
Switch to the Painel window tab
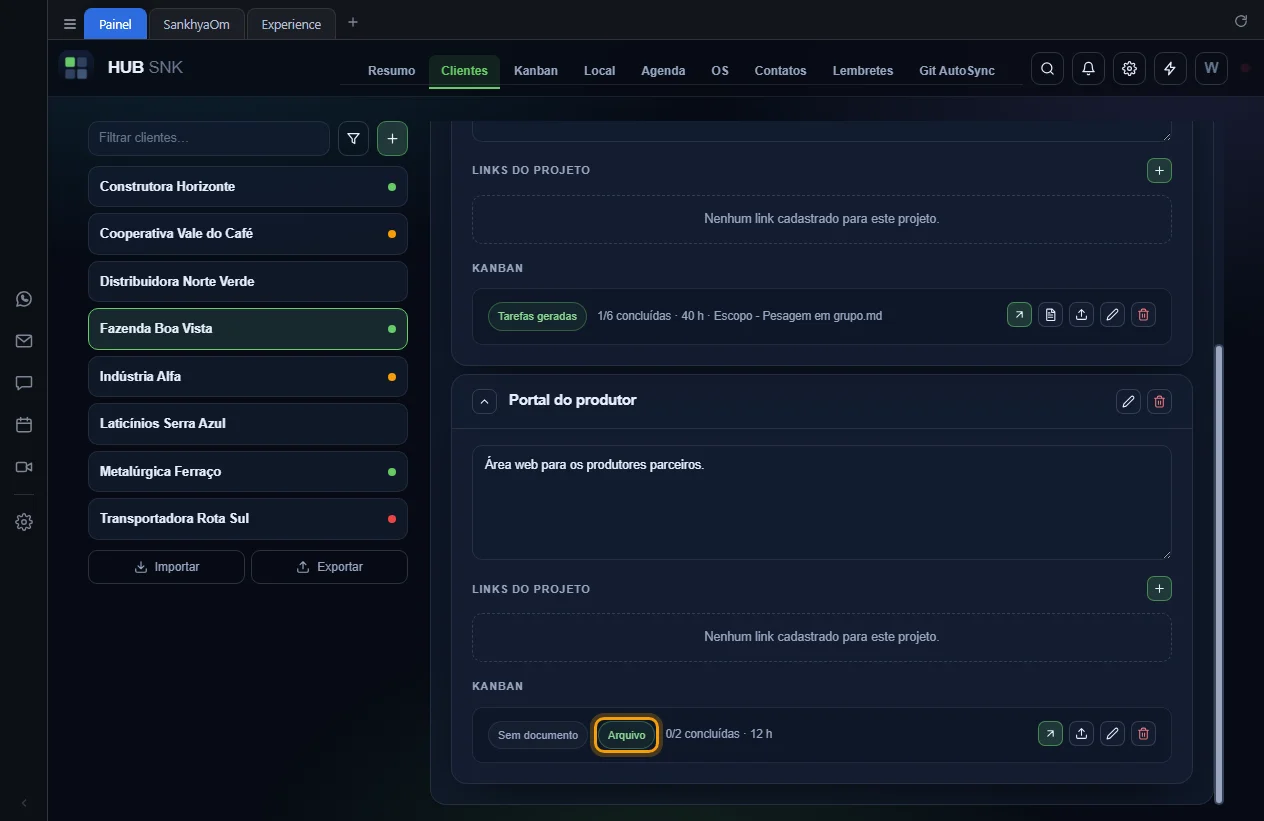[115, 24]
